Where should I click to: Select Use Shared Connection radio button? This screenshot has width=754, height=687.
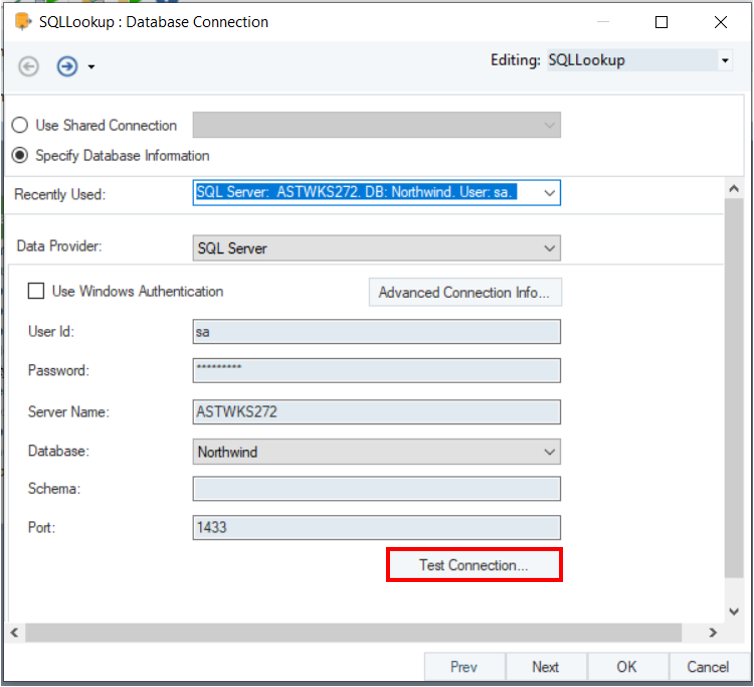point(19,125)
